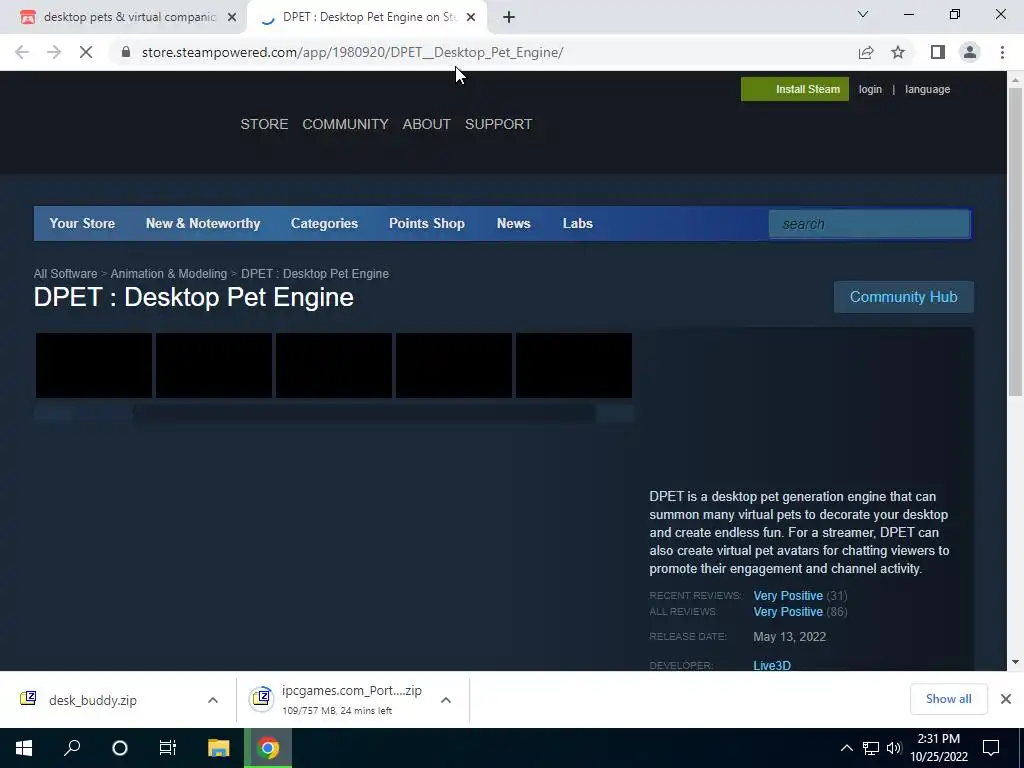
Task: Open the desk_buddy.zip download
Action: 93,700
